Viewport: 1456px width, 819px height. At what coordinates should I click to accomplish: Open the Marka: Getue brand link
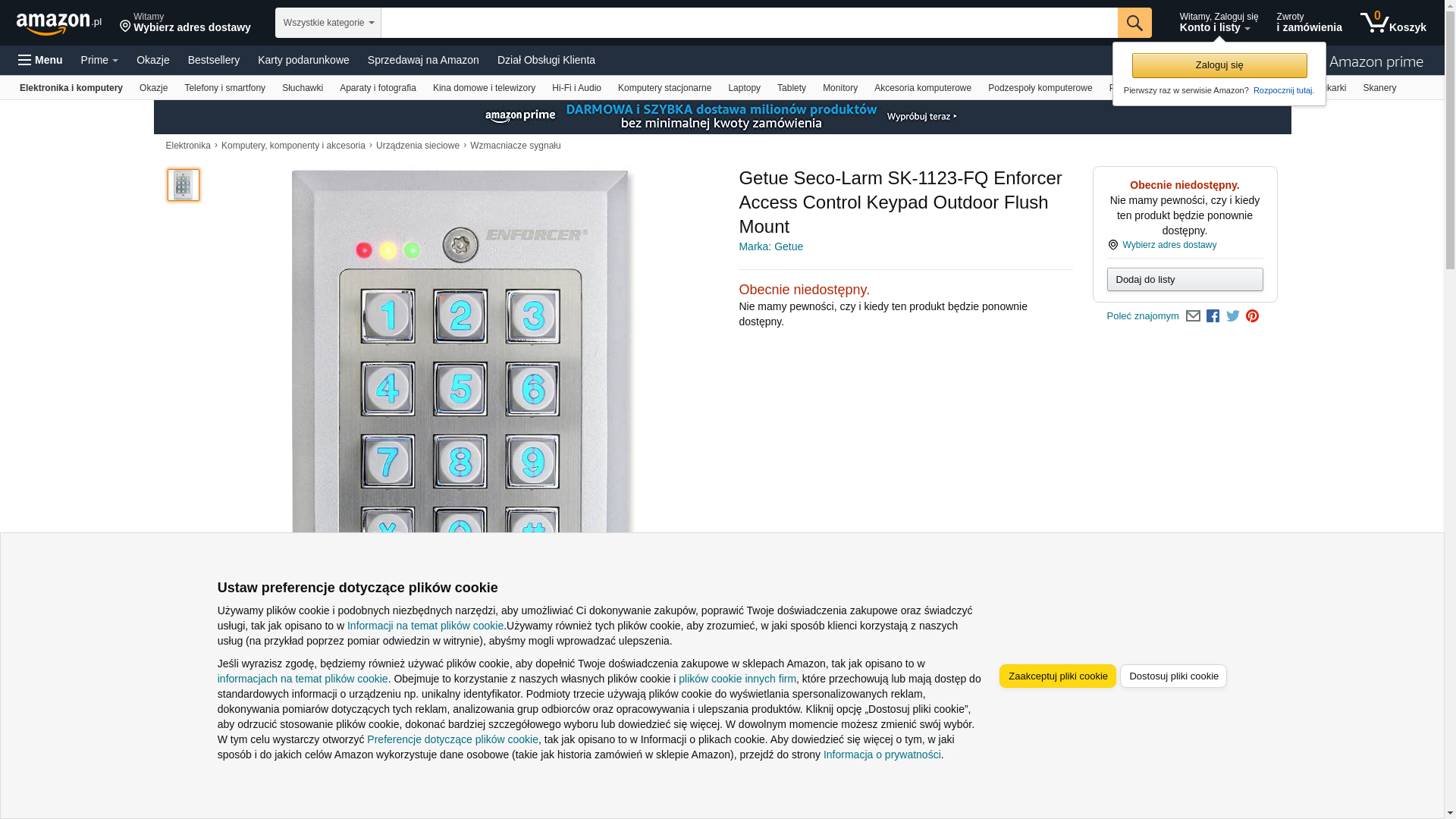coord(770,246)
